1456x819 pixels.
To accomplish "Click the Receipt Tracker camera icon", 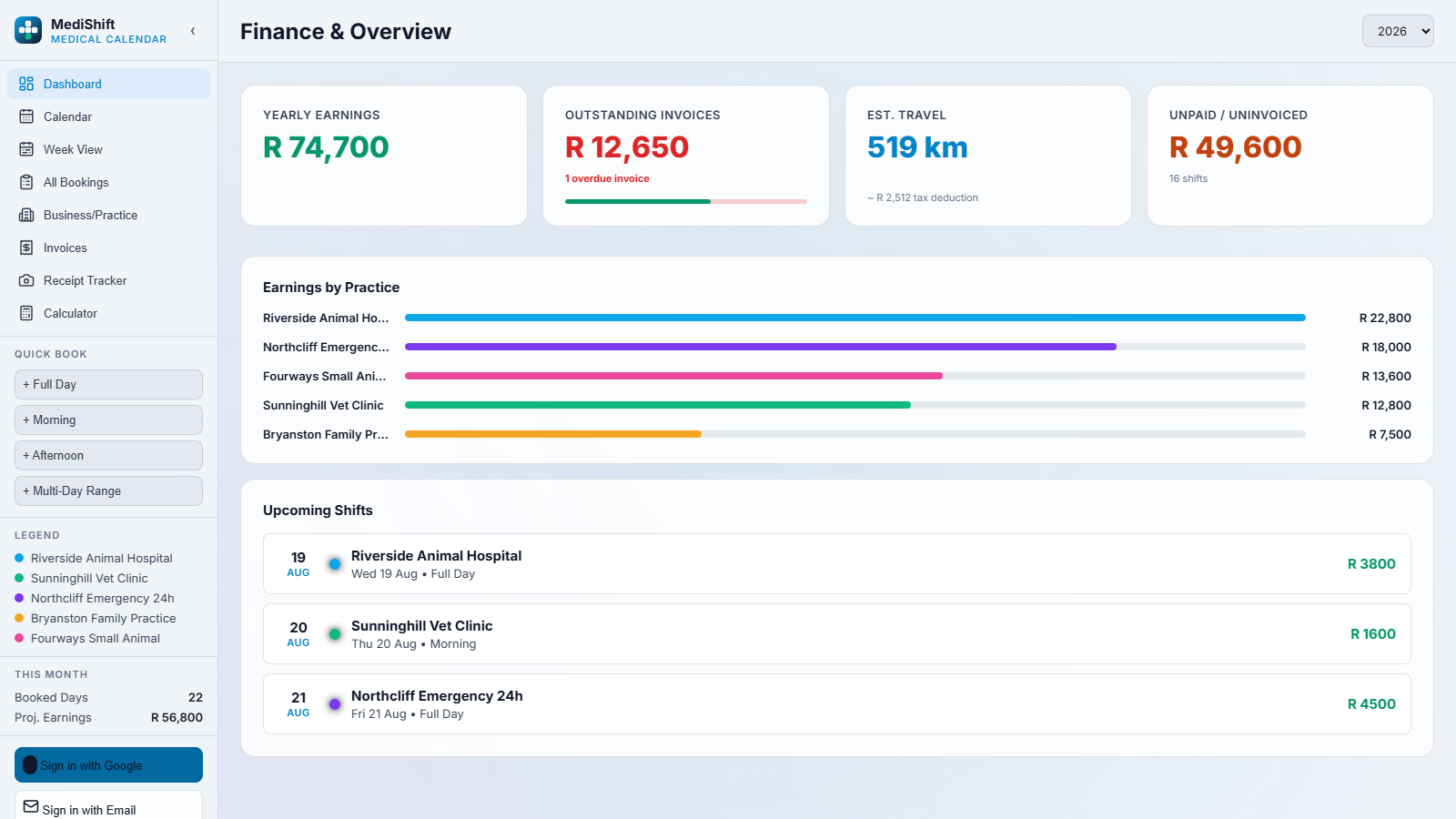I will [26, 280].
